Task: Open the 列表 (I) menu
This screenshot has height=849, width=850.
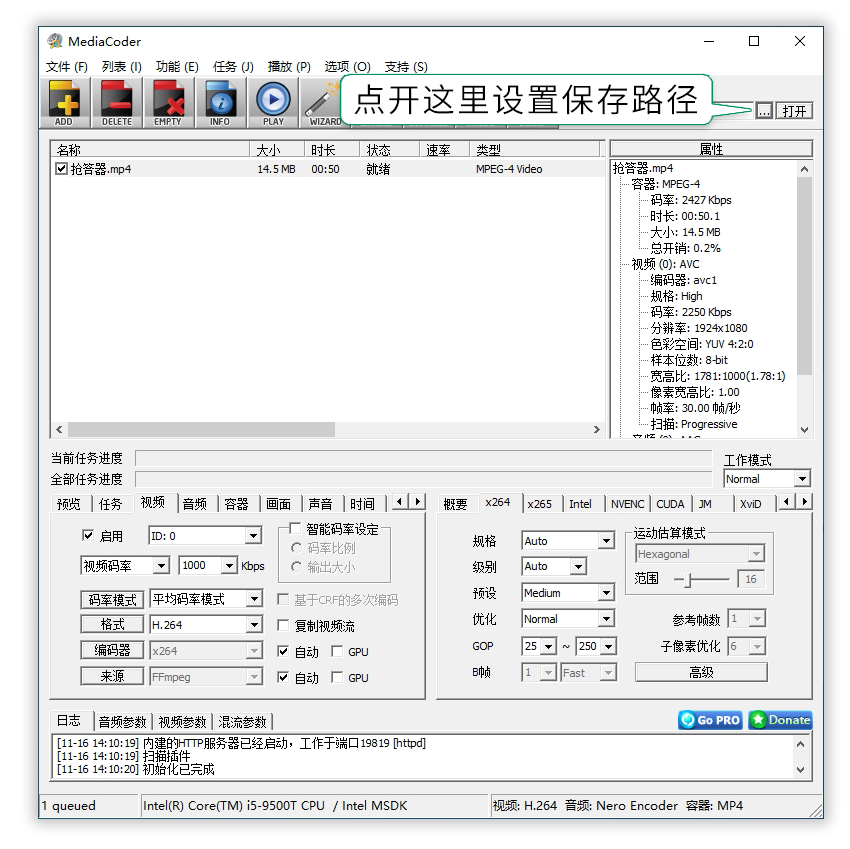Action: coord(121,67)
